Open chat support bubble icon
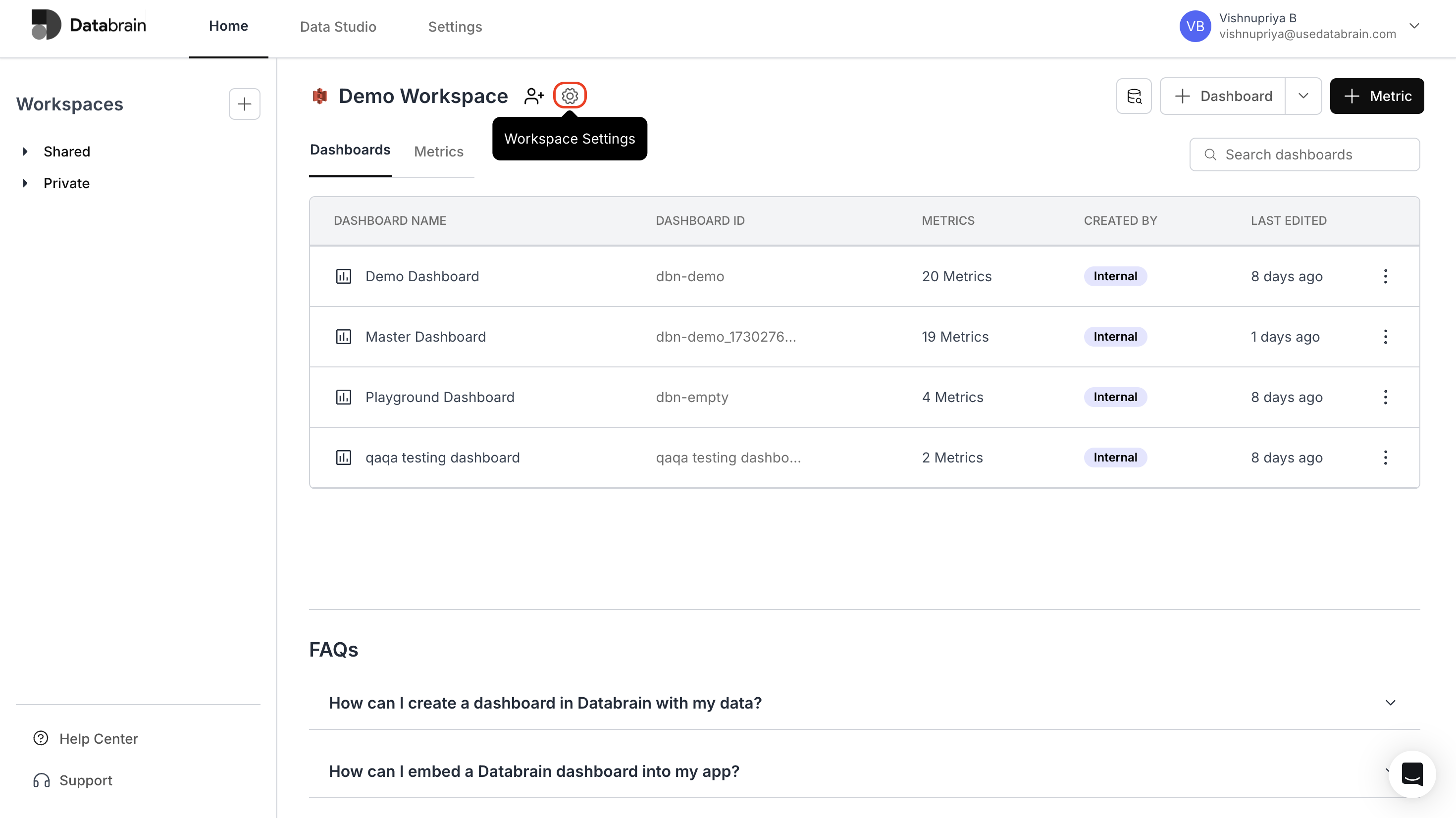This screenshot has height=818, width=1456. click(1412, 774)
